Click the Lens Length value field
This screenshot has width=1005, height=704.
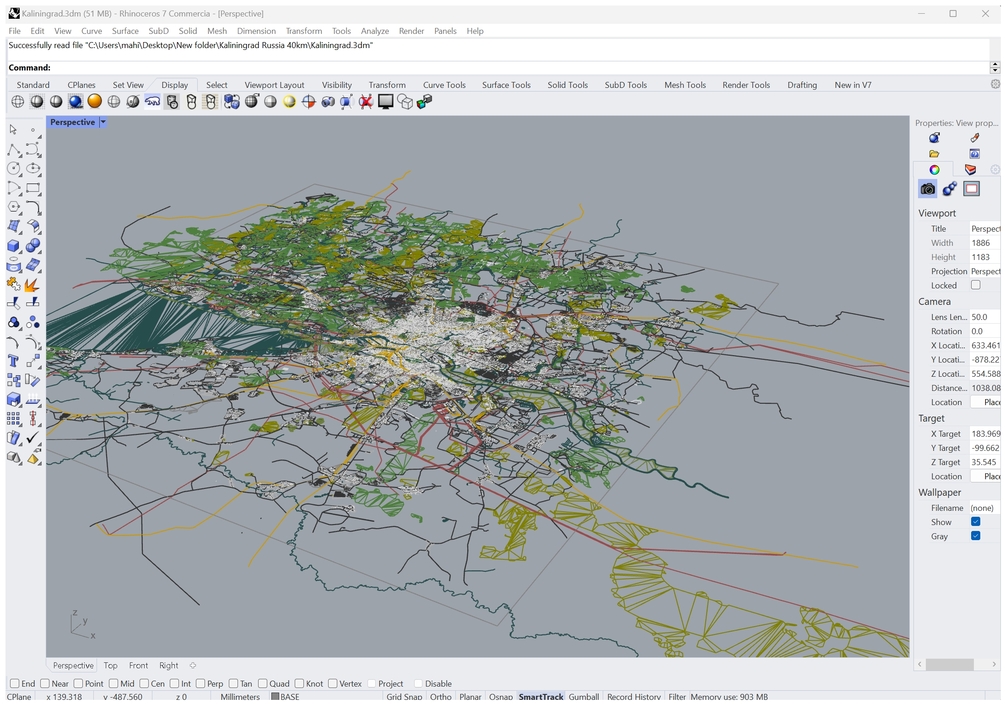pyautogui.click(x=984, y=317)
